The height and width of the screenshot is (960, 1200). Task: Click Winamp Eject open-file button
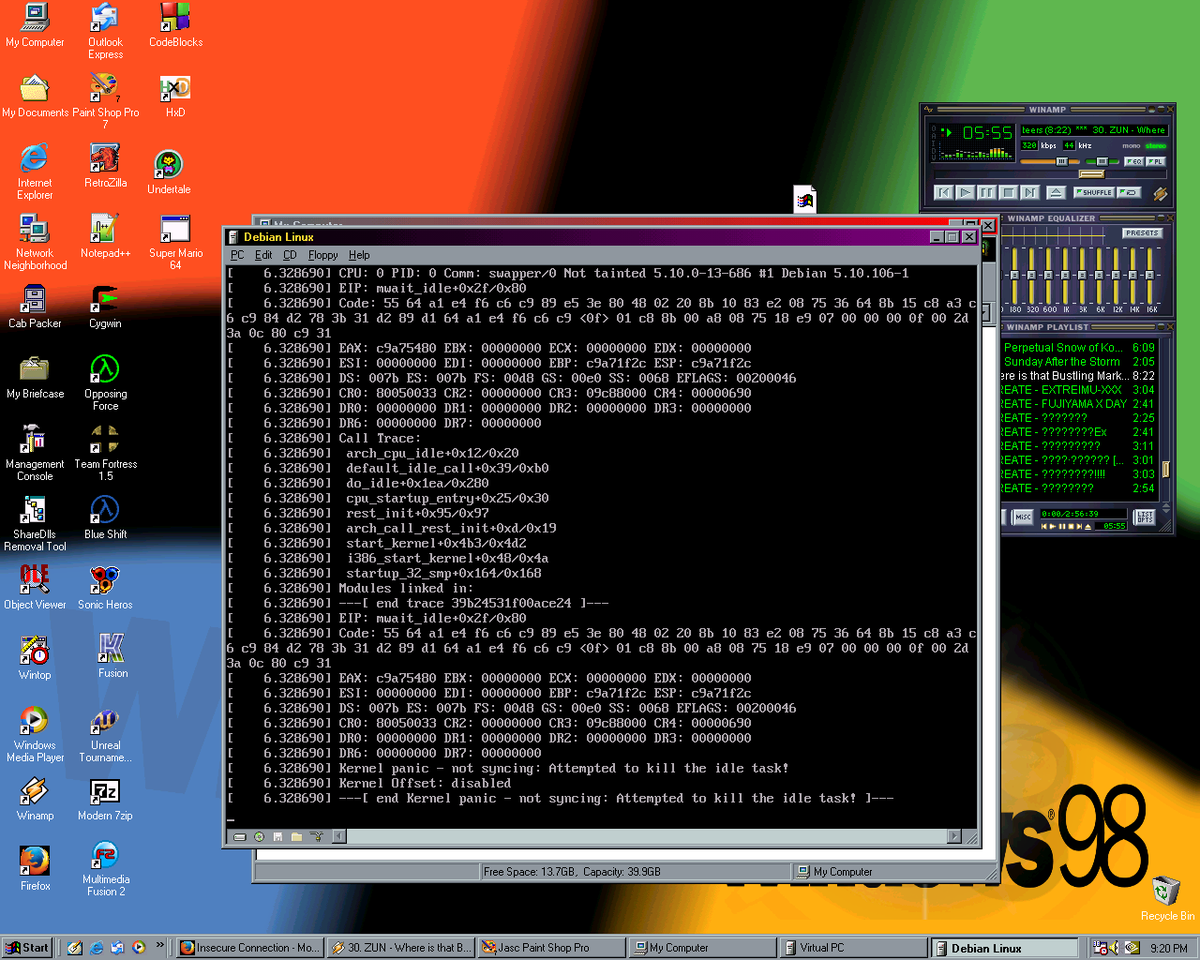(1056, 192)
